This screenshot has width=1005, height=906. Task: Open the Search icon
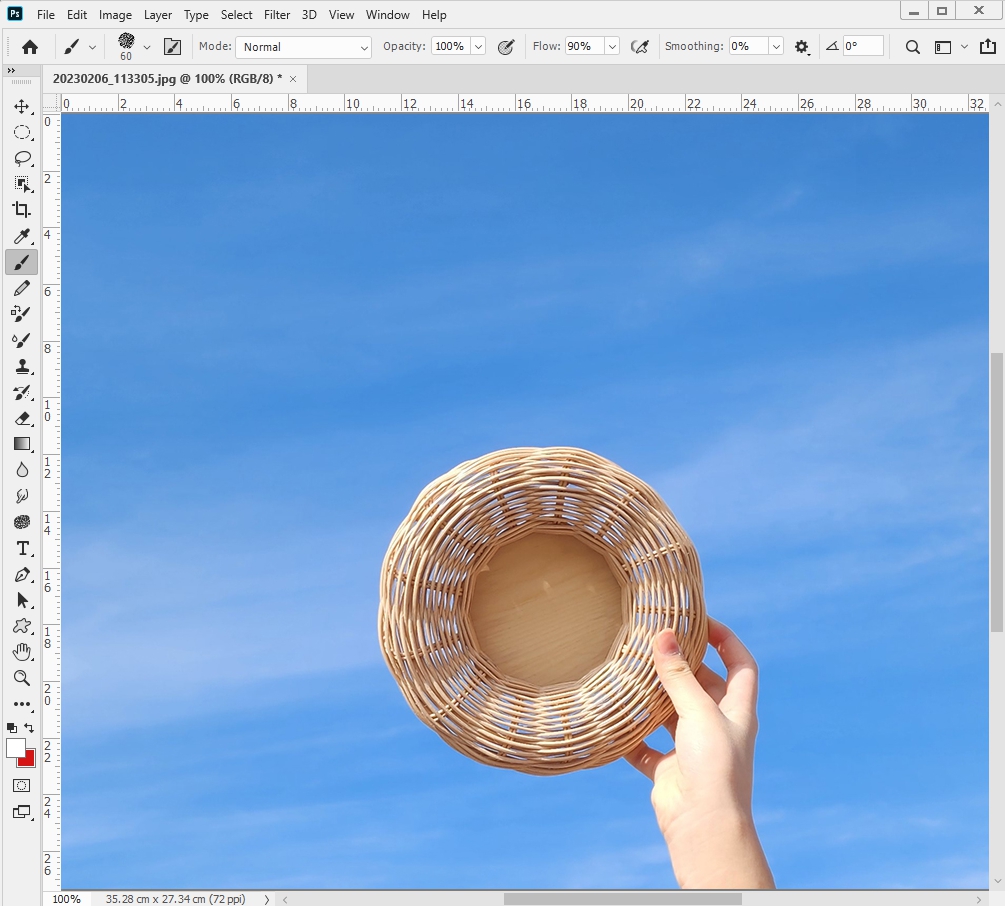(913, 47)
